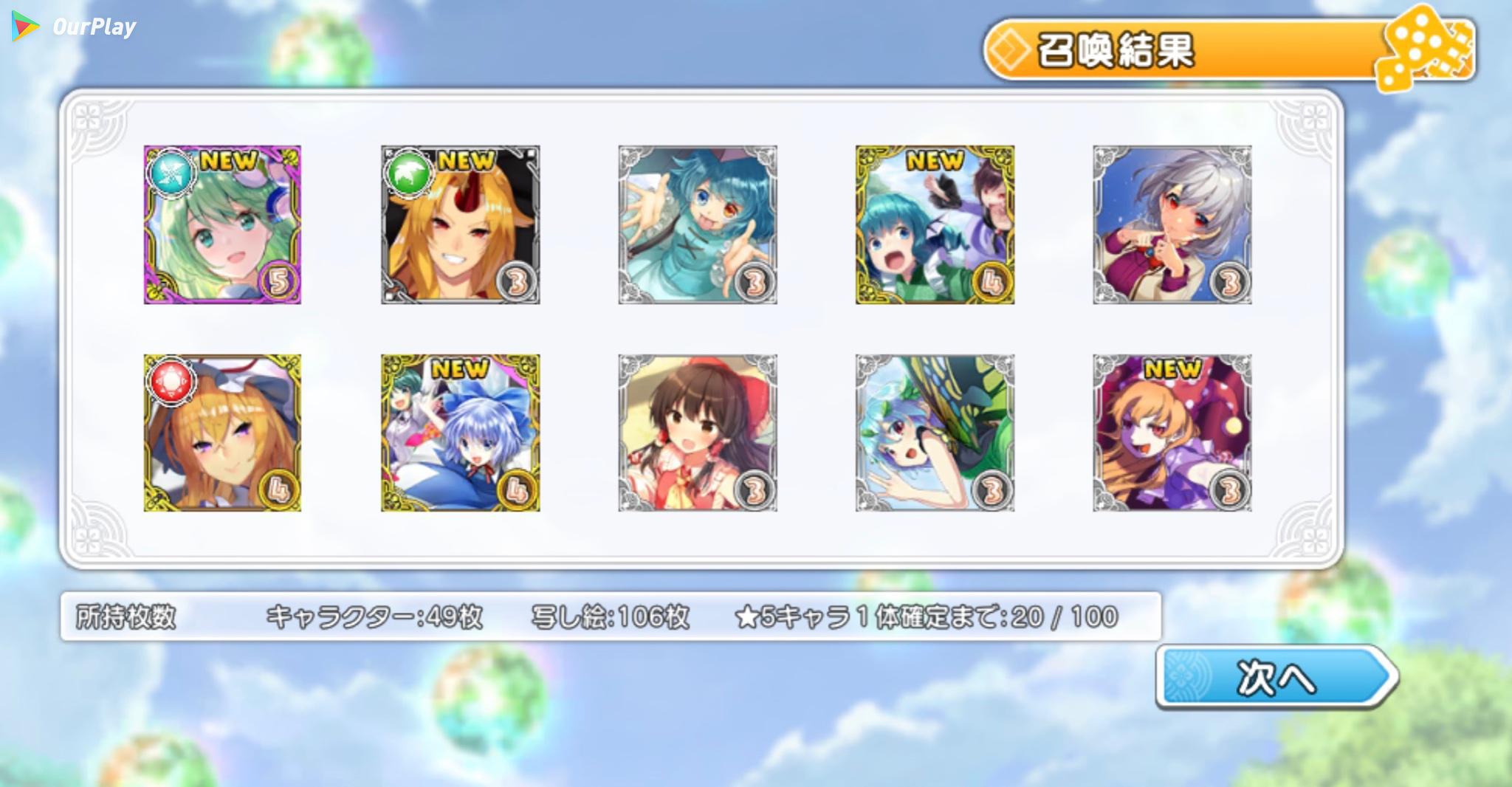Tap the 5 rarity badge on green-haired card
Viewport: 1512px width, 787px height.
[279, 281]
